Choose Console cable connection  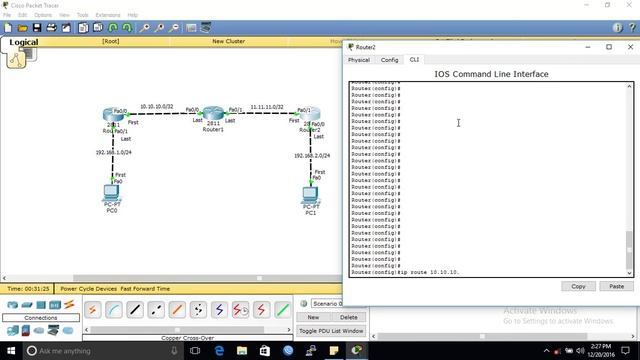click(x=114, y=310)
